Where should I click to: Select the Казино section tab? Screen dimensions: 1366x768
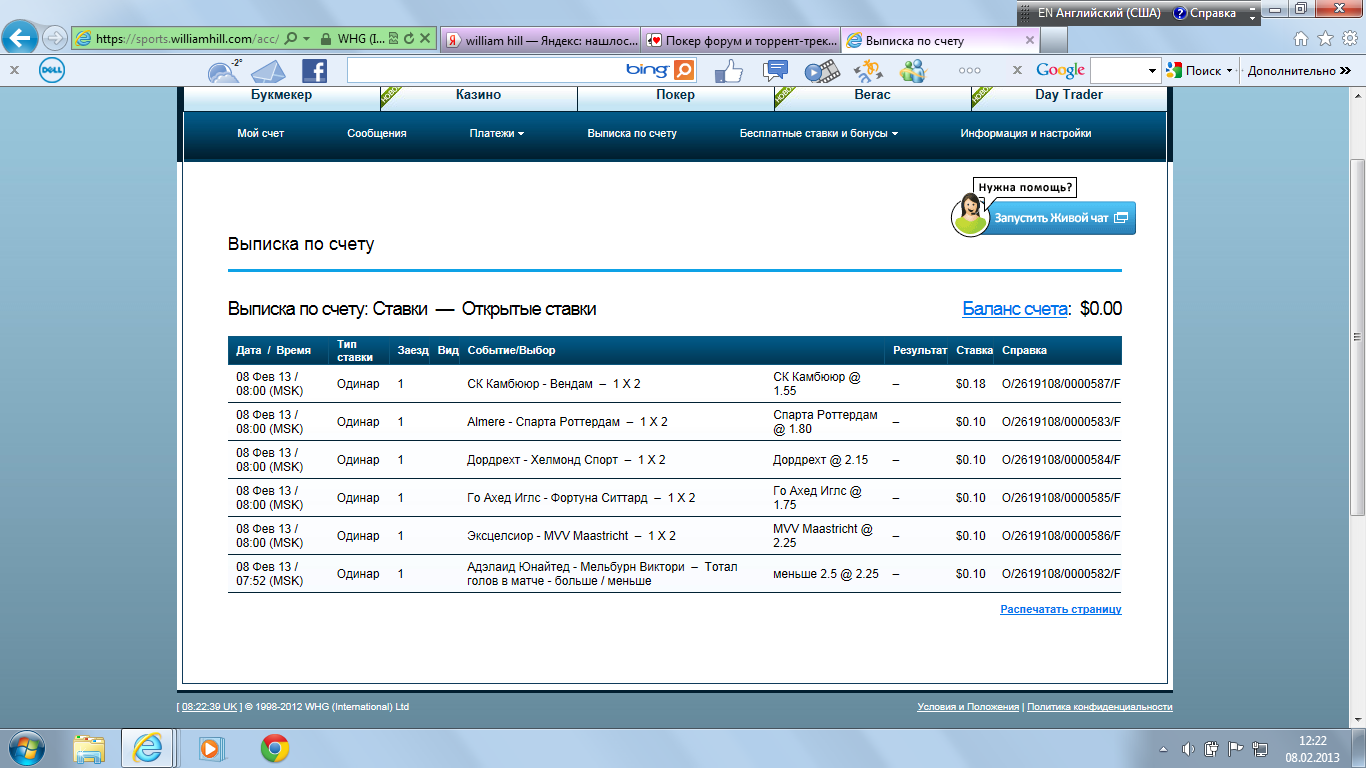(477, 95)
